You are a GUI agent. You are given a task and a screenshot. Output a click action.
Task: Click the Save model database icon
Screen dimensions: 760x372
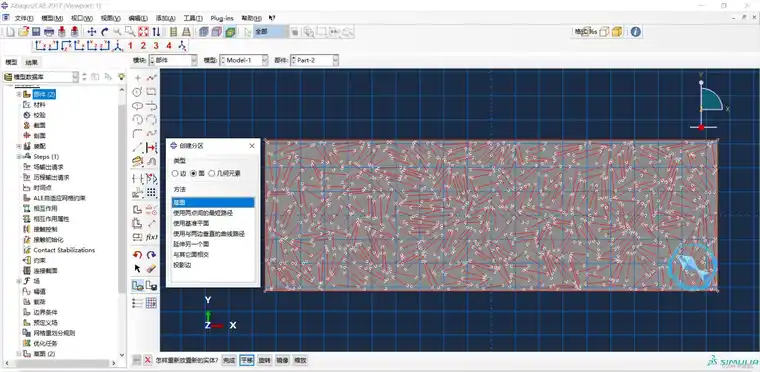[36, 32]
